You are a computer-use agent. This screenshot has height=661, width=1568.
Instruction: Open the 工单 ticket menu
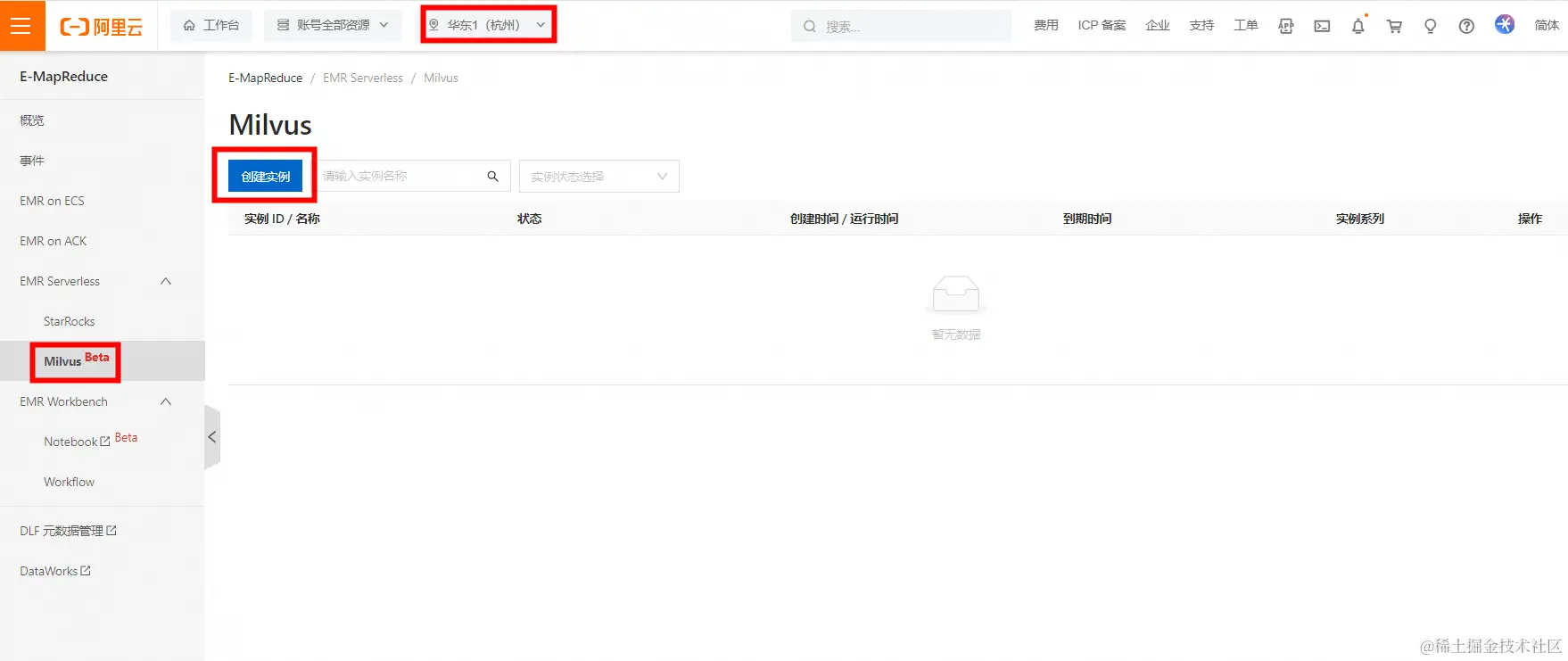(x=1245, y=26)
